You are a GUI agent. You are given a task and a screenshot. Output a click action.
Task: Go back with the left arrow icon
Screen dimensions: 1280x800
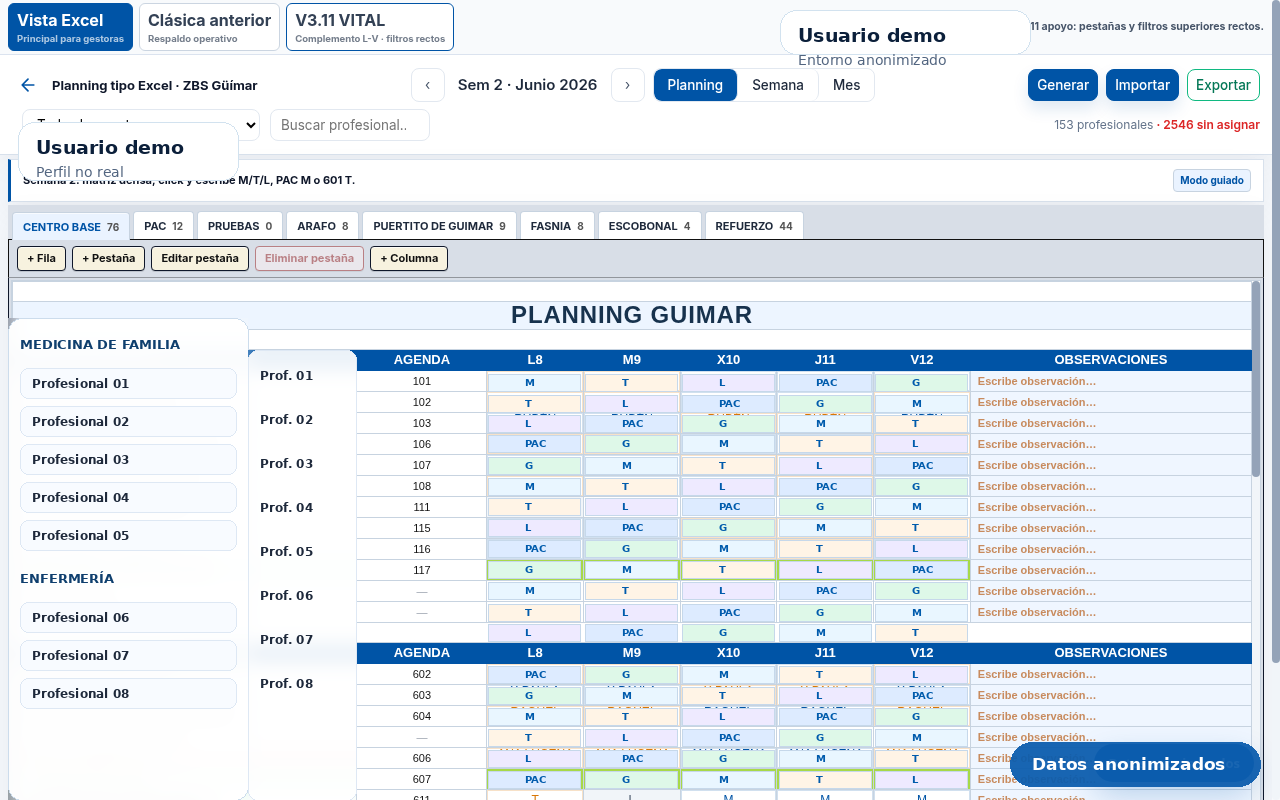pos(28,85)
